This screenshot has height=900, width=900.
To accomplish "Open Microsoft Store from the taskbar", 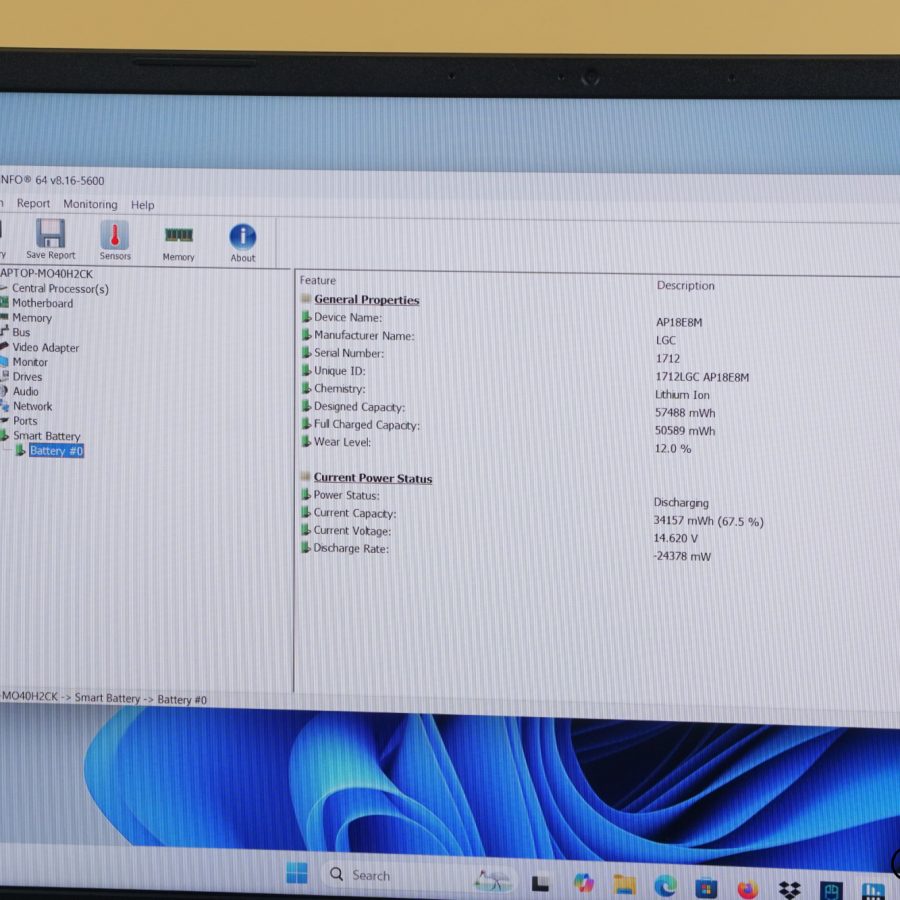I will (x=706, y=889).
